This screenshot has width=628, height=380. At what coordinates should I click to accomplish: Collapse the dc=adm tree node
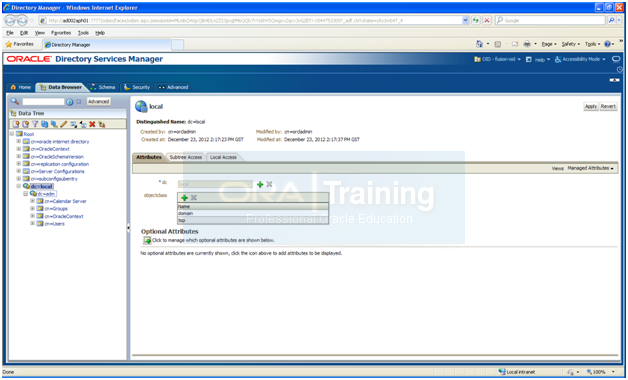pyautogui.click(x=26, y=194)
